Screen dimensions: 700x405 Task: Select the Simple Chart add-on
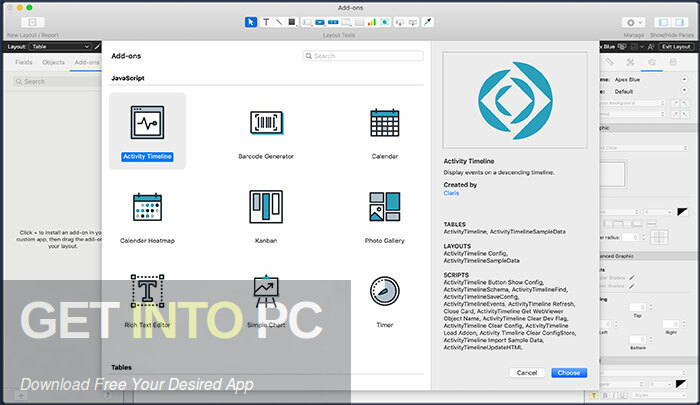pyautogui.click(x=266, y=300)
